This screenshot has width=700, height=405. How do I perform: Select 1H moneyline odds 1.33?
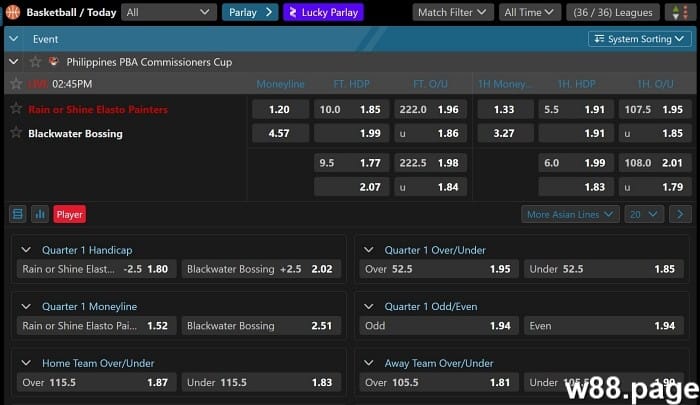[x=505, y=109]
